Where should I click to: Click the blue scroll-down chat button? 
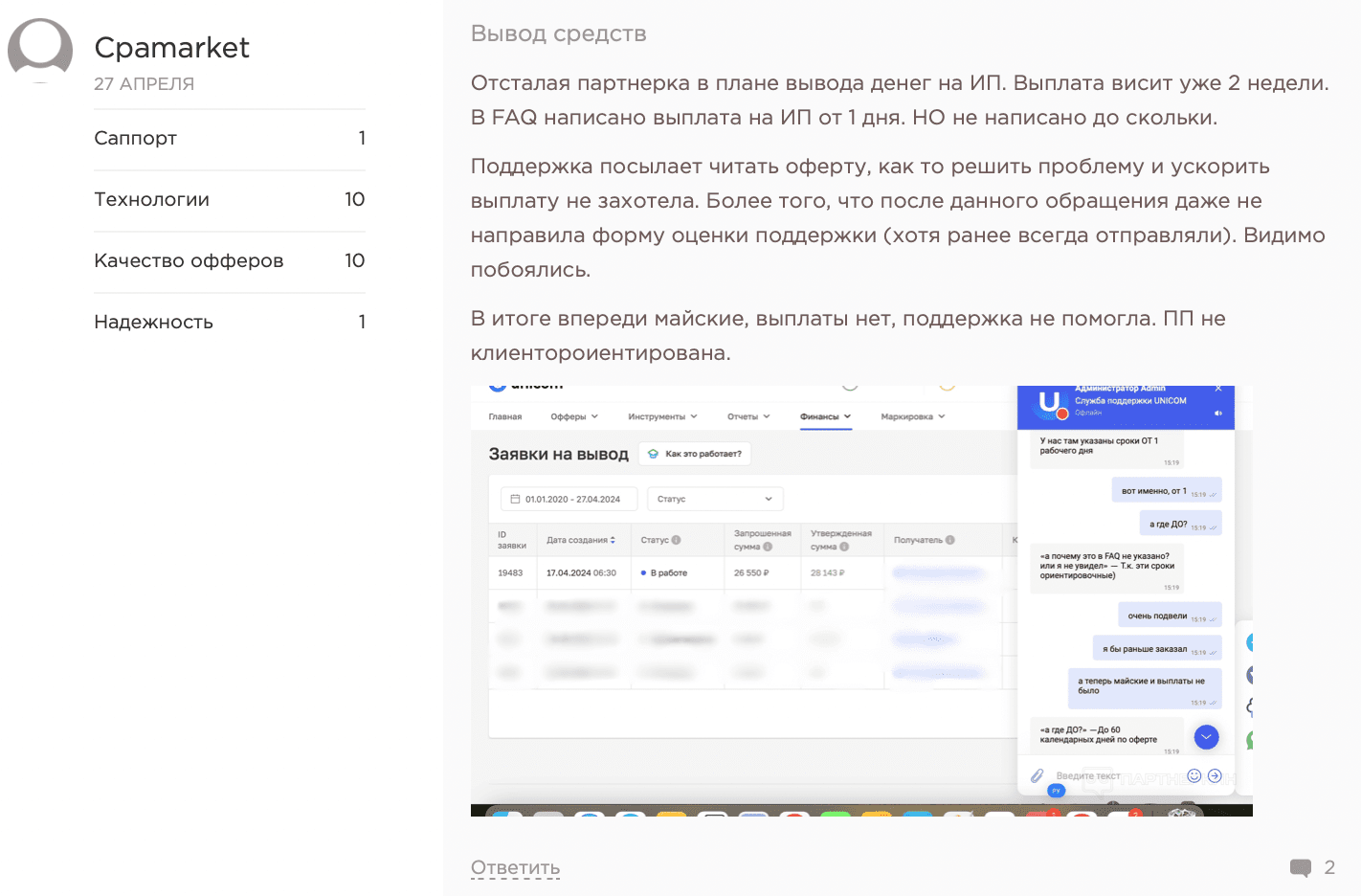click(1206, 737)
